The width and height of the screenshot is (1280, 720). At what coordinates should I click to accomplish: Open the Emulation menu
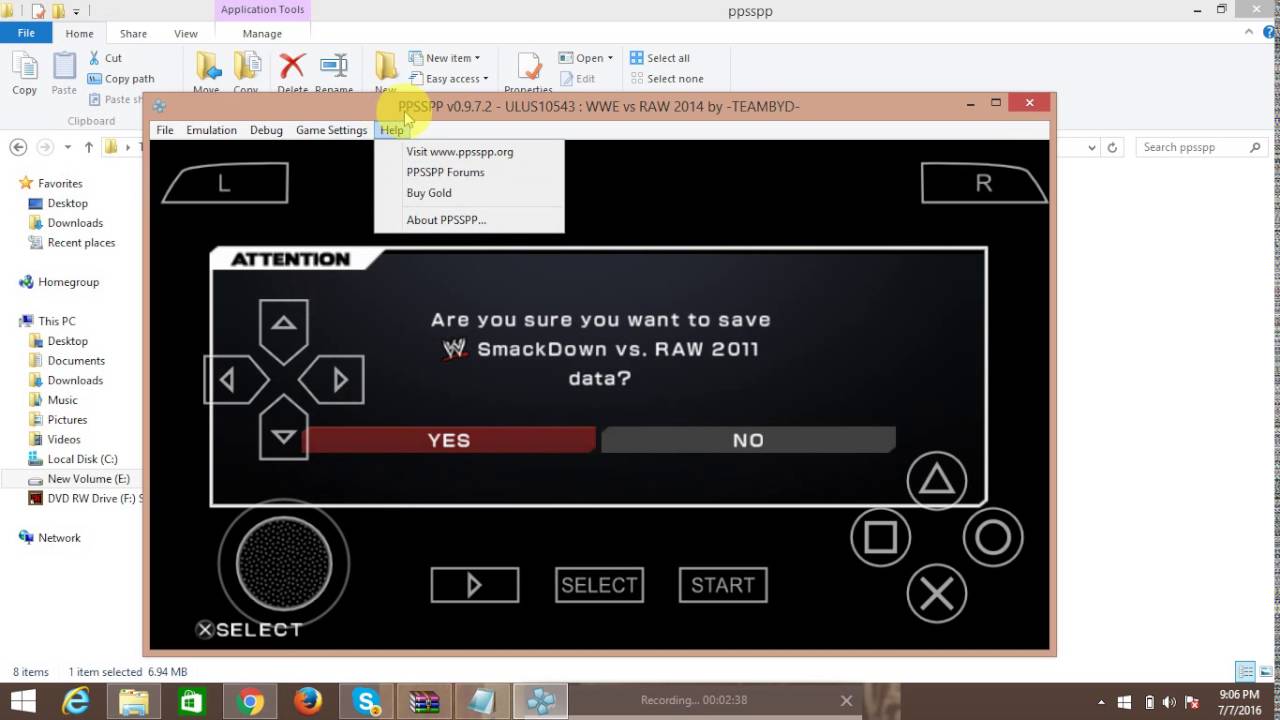pyautogui.click(x=211, y=130)
